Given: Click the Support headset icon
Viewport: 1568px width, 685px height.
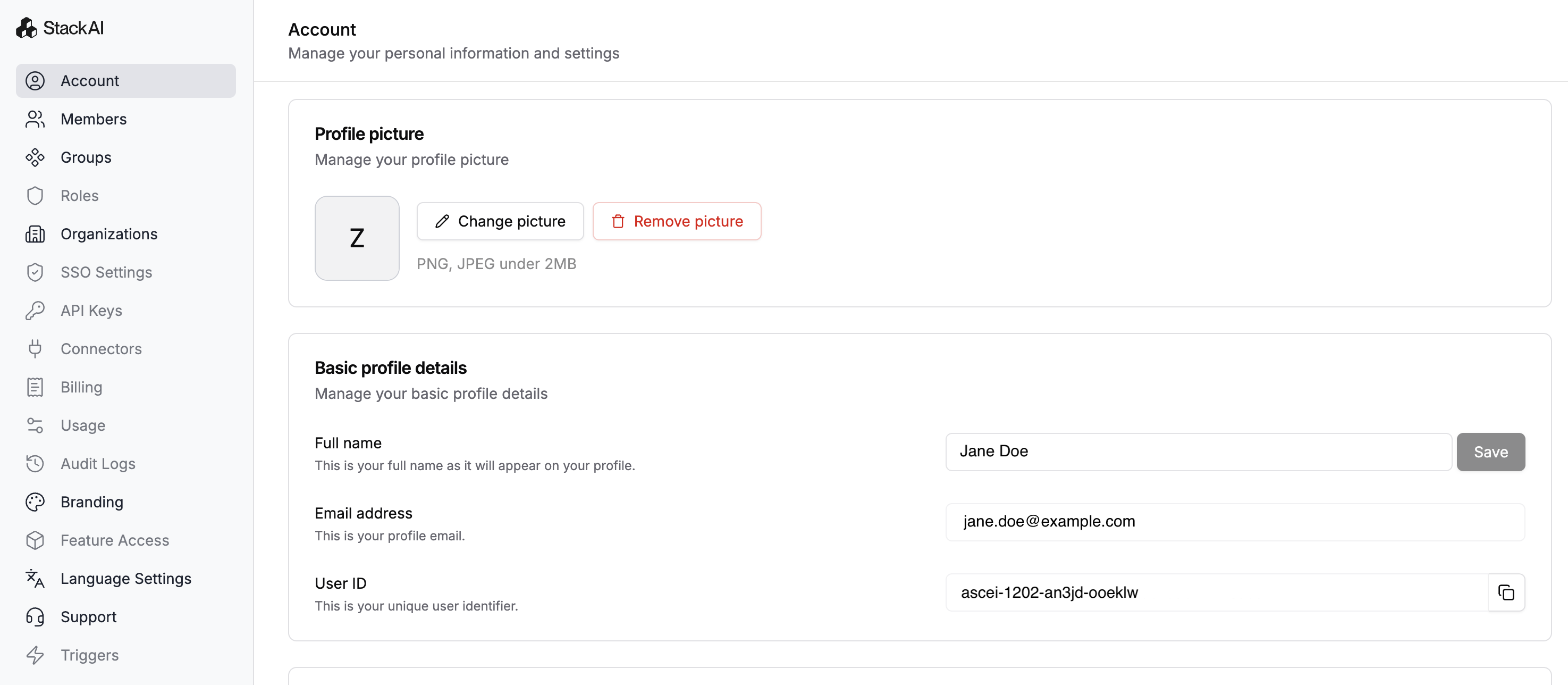Looking at the screenshot, I should coord(35,617).
